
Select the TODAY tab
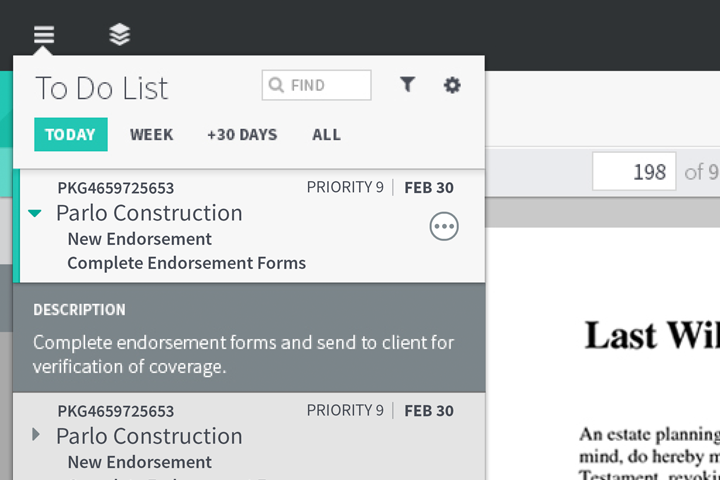click(70, 135)
